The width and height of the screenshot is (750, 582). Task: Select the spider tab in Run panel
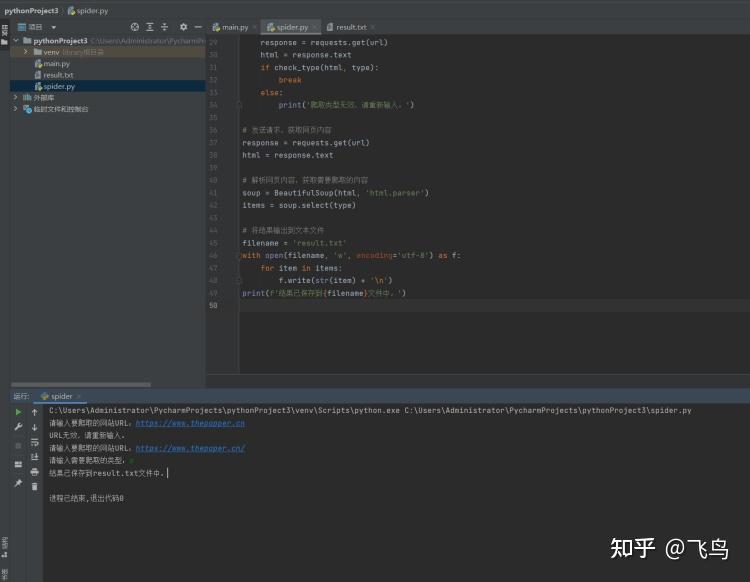(61, 396)
